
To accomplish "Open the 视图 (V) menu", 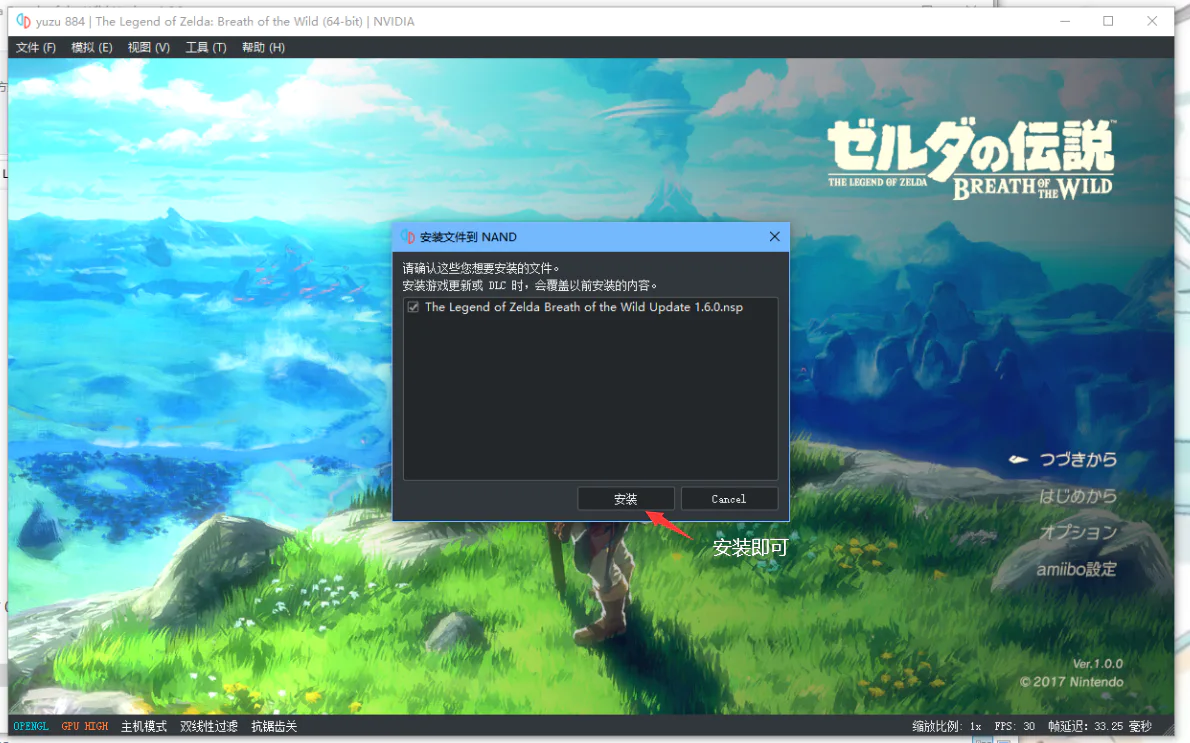I will (148, 47).
